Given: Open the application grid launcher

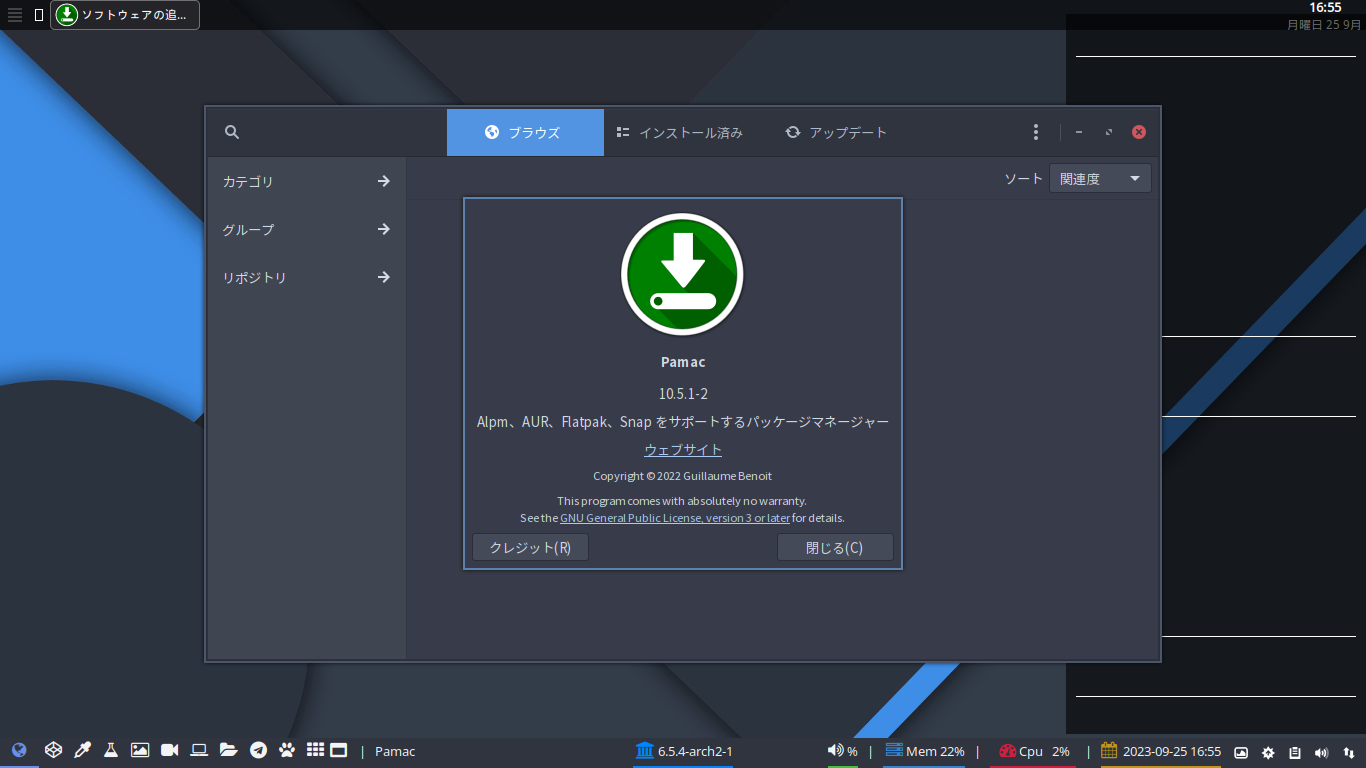Looking at the screenshot, I should click(314, 750).
